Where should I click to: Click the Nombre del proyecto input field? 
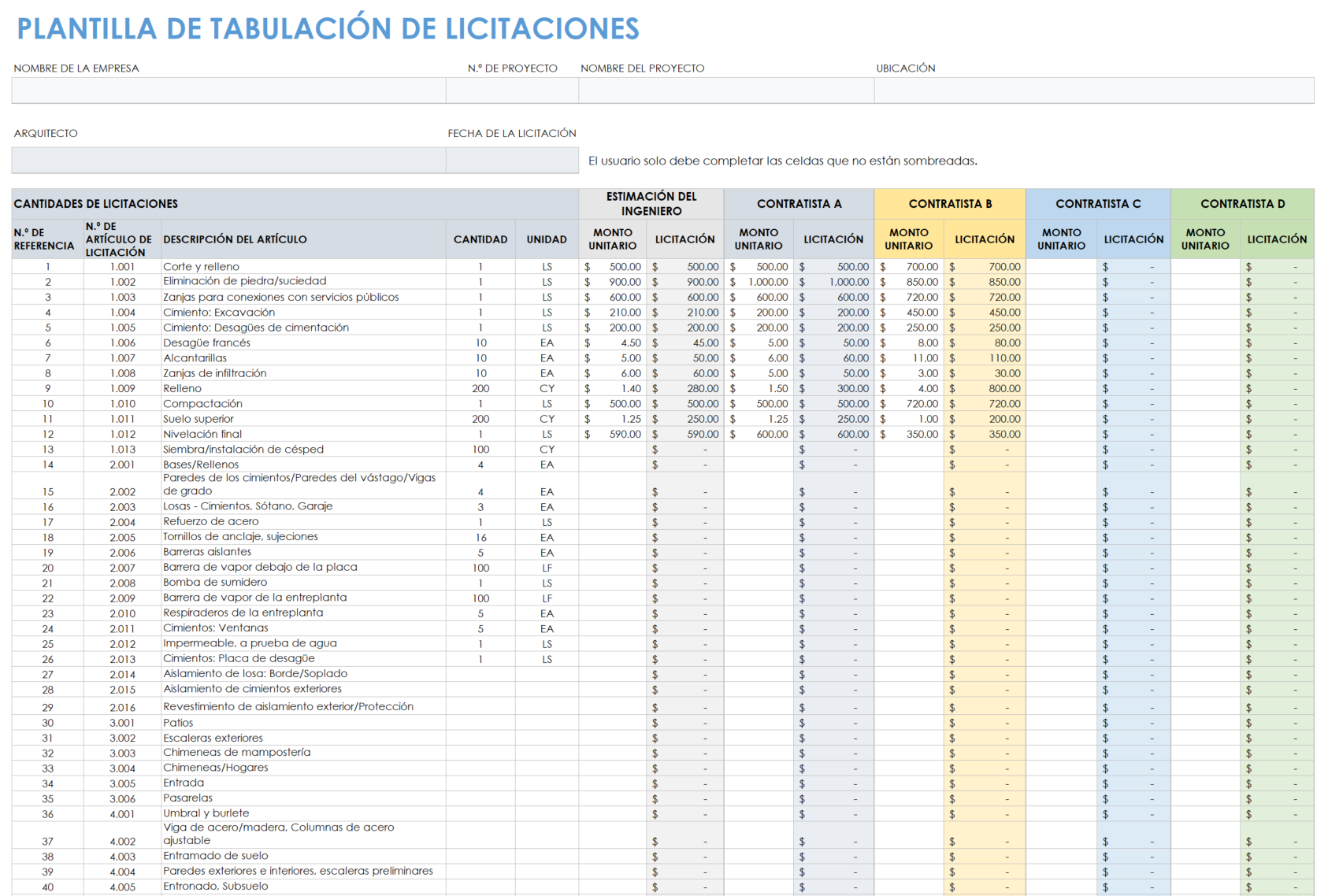click(x=726, y=91)
